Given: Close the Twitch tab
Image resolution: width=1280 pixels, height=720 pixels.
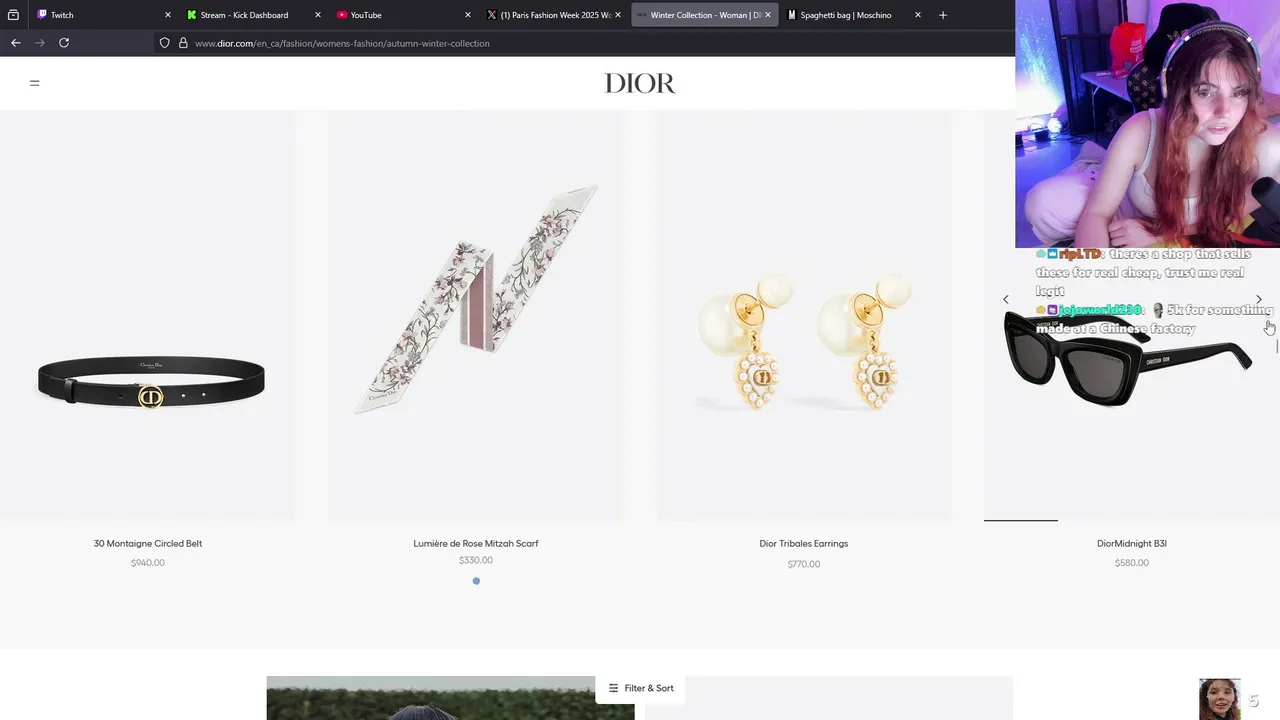Looking at the screenshot, I should (167, 15).
